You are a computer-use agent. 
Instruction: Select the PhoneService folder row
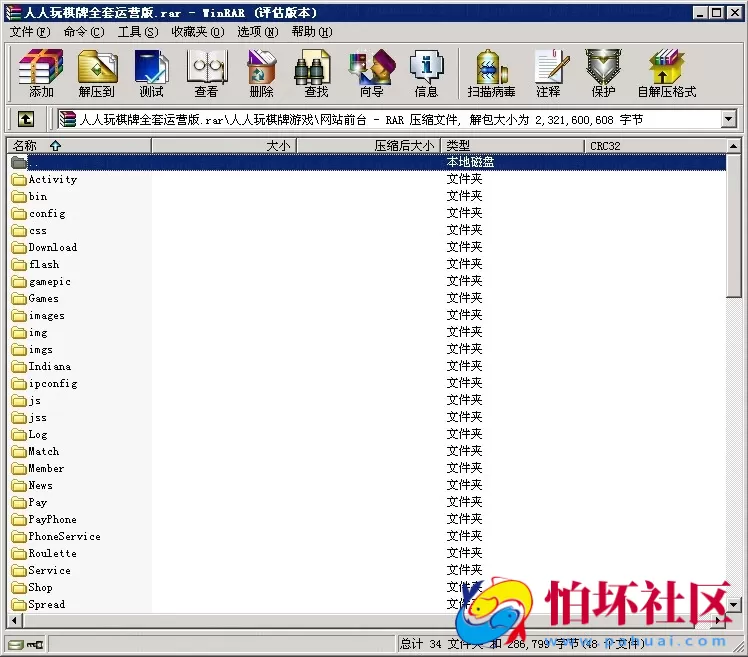coord(366,537)
